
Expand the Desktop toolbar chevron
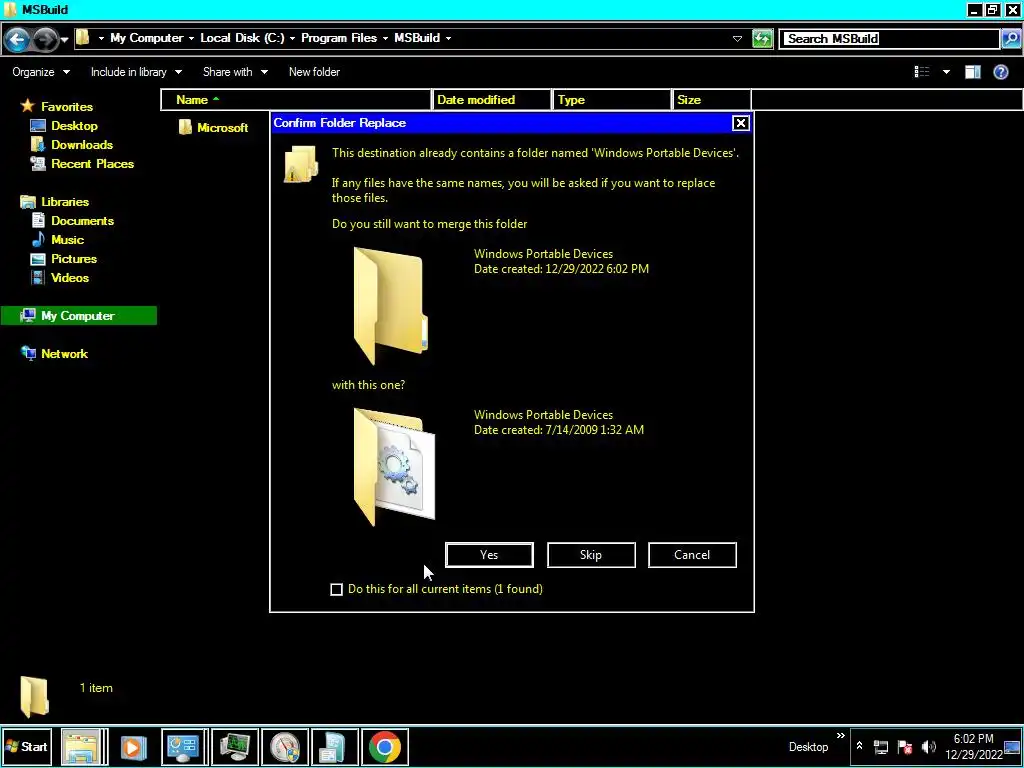pos(840,736)
